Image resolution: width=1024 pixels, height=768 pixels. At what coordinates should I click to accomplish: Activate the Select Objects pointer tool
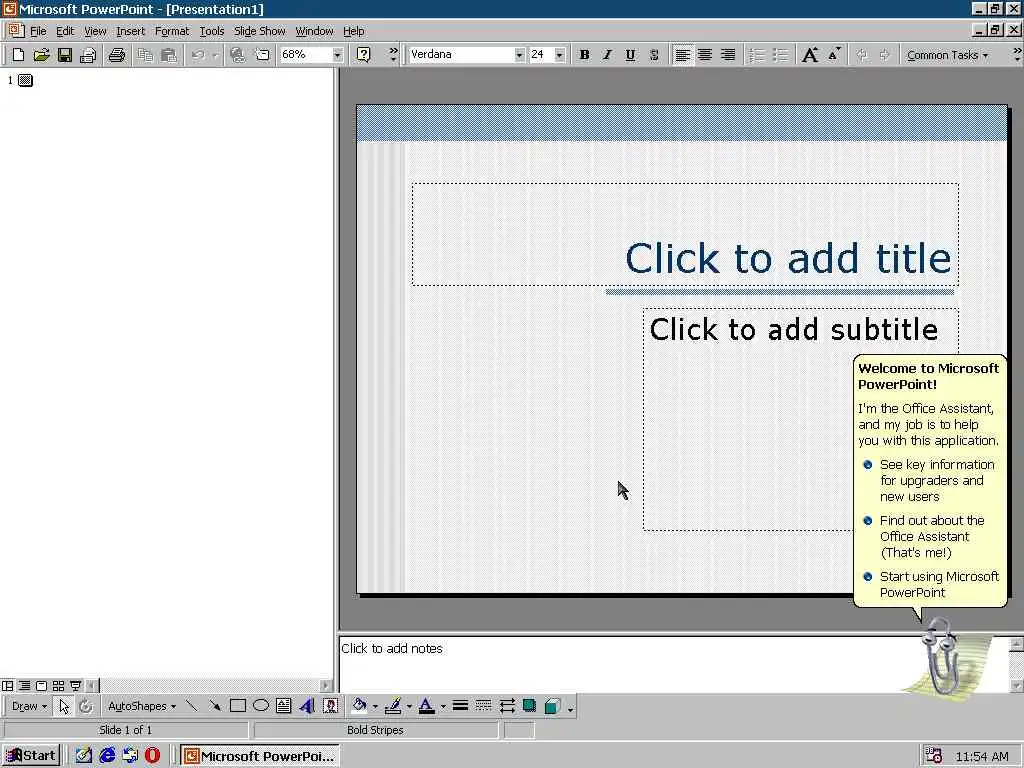pos(63,706)
